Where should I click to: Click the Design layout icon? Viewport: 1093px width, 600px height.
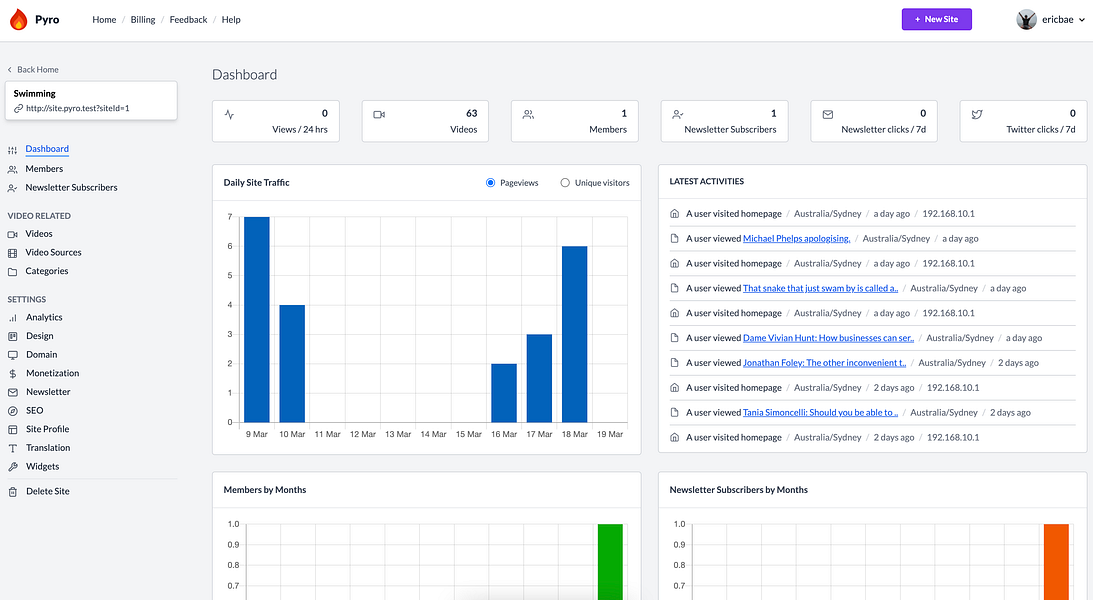pos(13,337)
